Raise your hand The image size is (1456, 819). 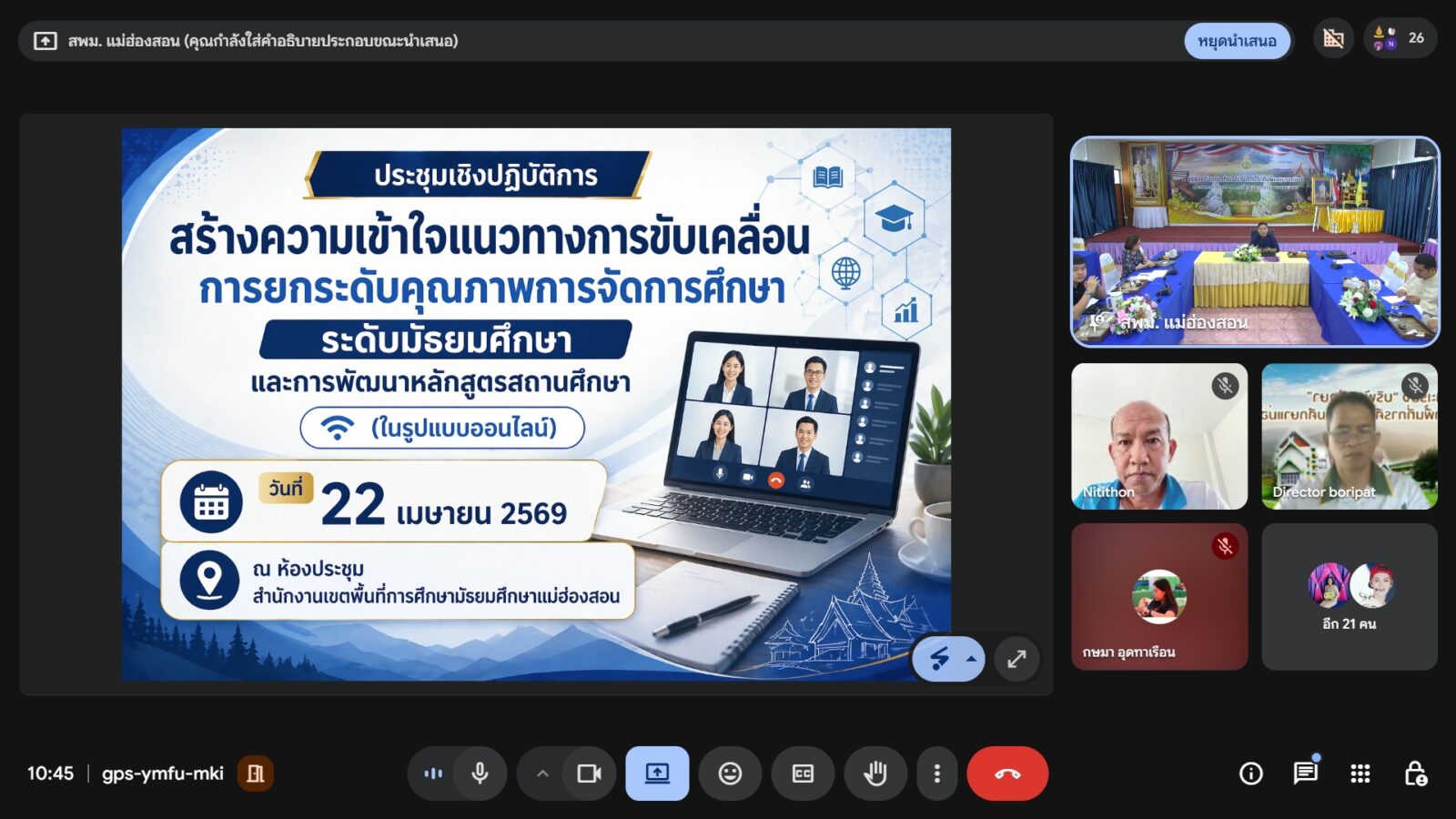pyautogui.click(x=875, y=773)
